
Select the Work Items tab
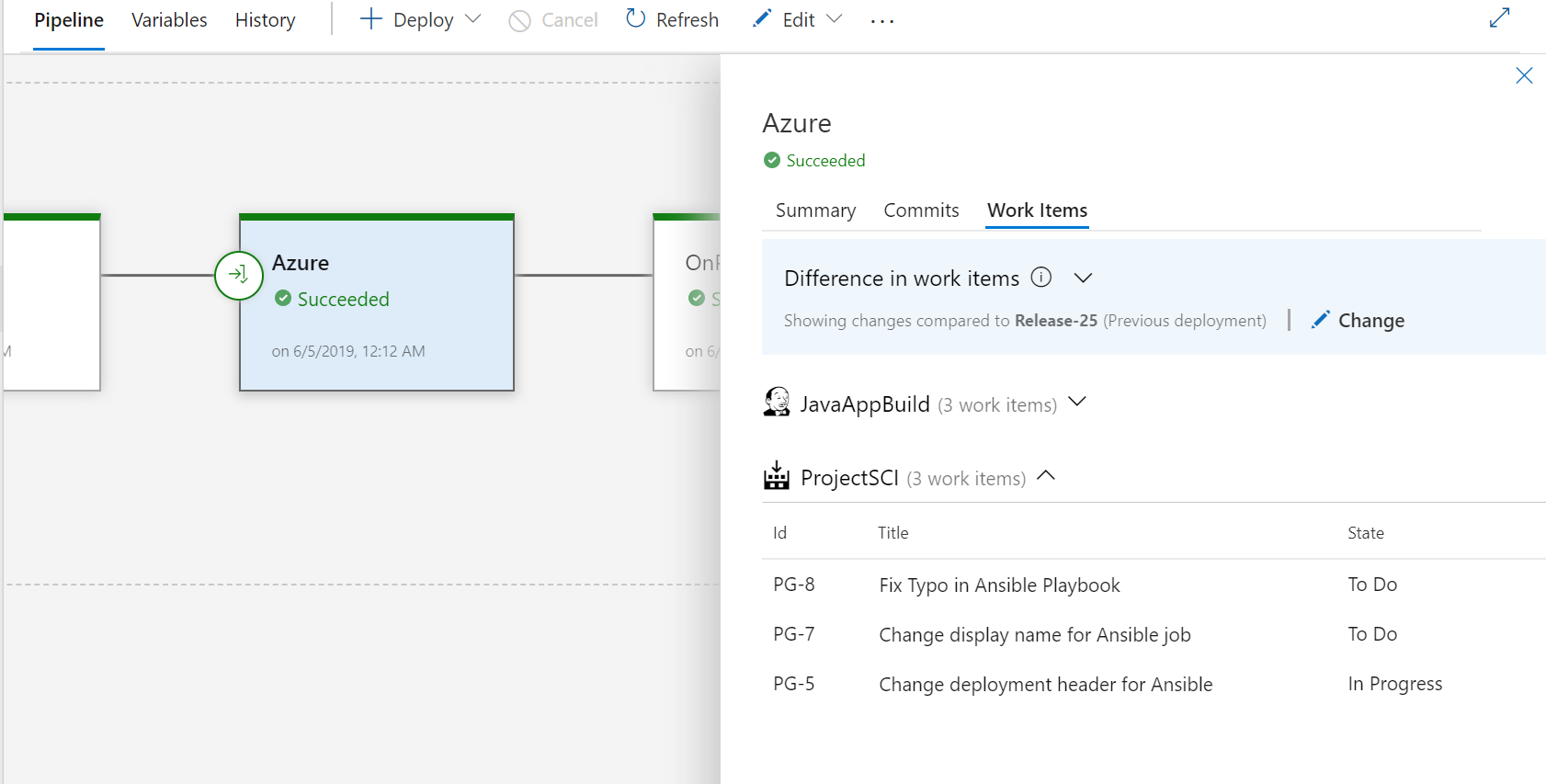1037,210
